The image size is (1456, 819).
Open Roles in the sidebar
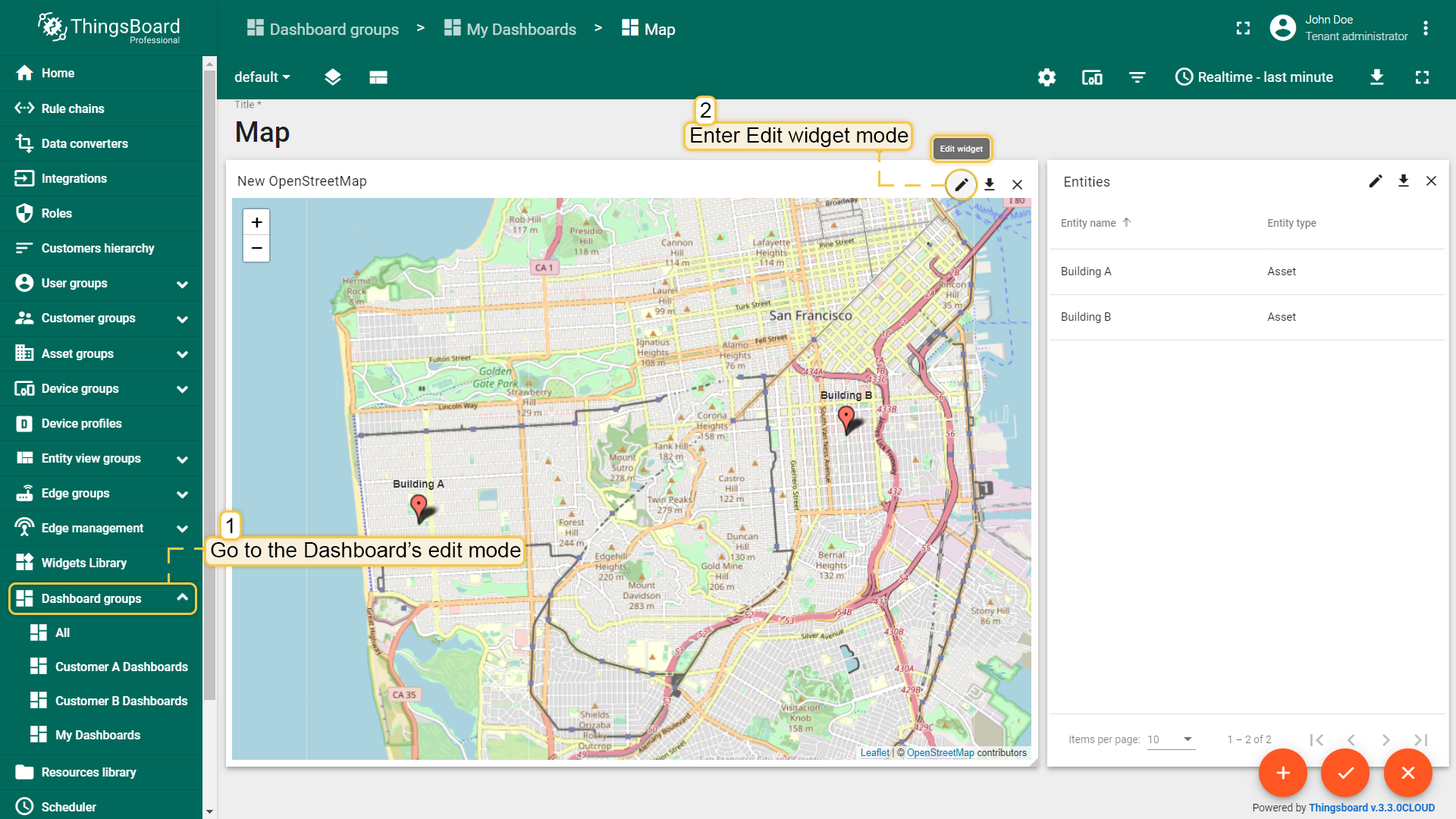(x=102, y=213)
